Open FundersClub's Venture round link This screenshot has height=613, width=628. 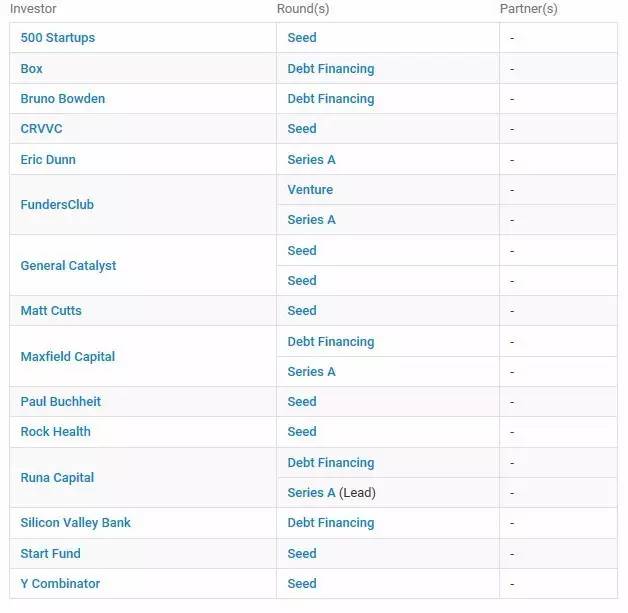click(310, 190)
